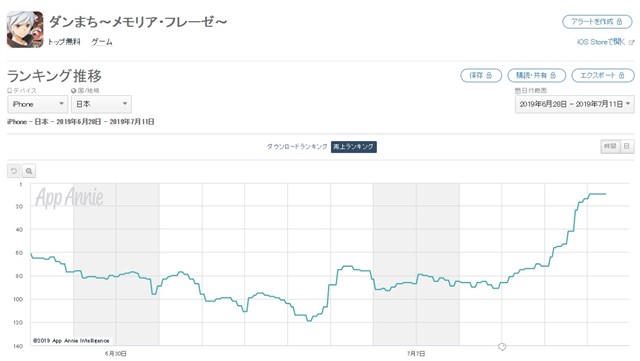
Task: Switch chart granularity to 時間
Action: pyautogui.click(x=610, y=146)
